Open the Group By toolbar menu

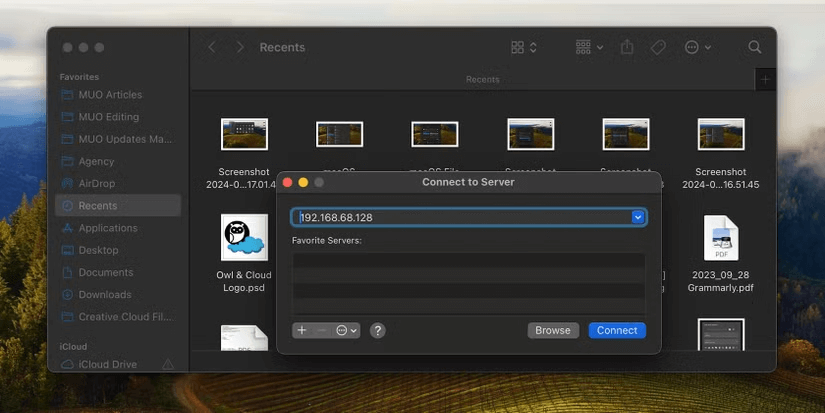589,47
